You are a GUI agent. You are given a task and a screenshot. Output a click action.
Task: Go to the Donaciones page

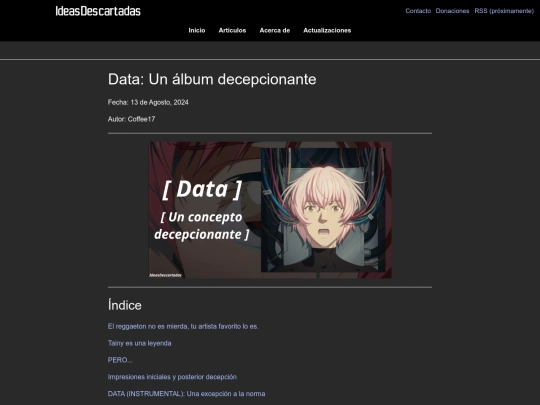tap(452, 11)
